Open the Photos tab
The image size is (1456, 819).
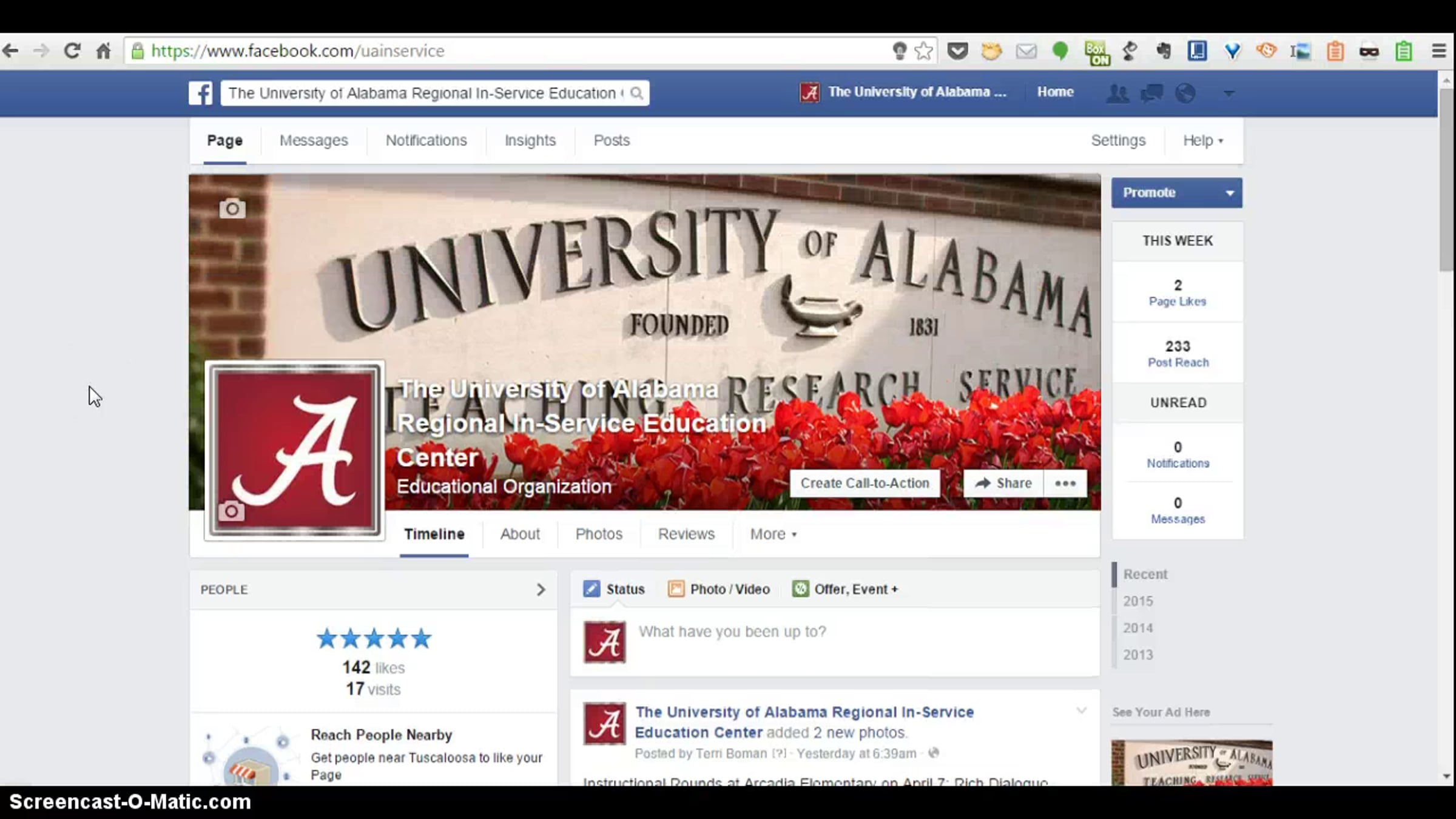click(599, 534)
